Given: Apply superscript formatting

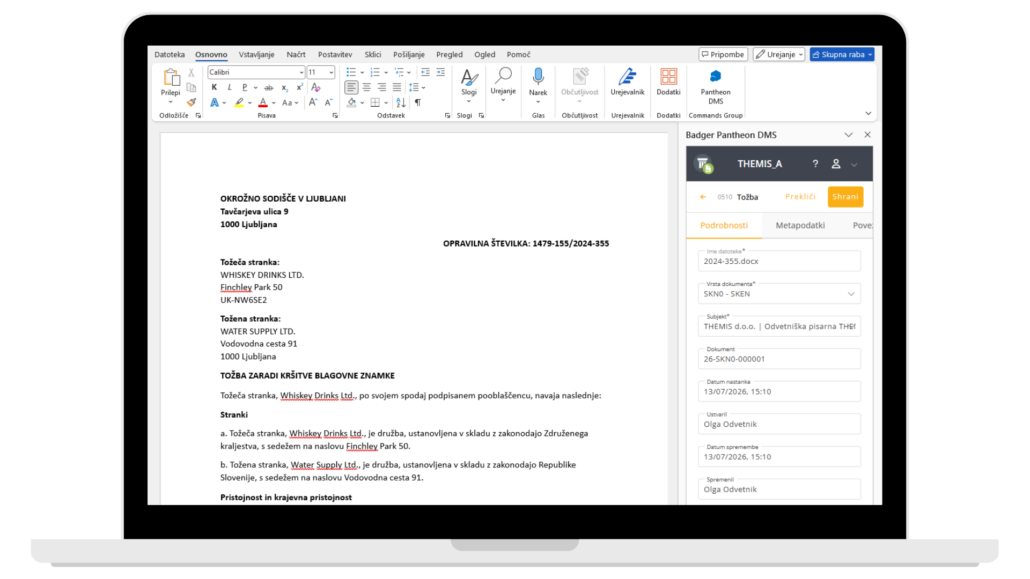Looking at the screenshot, I should (x=300, y=87).
